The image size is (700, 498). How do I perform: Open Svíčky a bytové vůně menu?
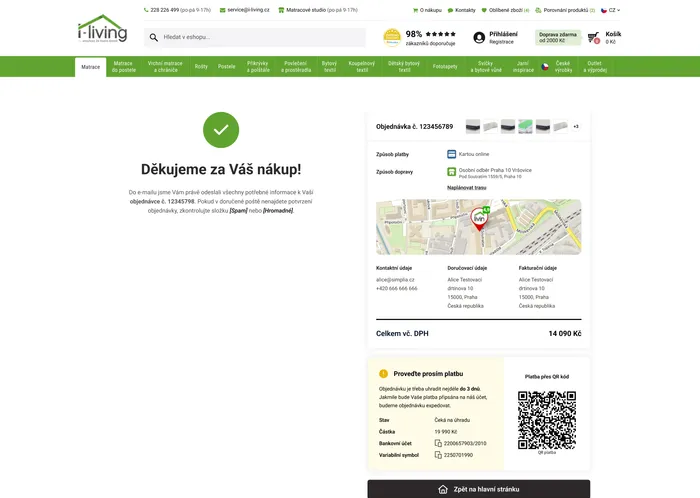[x=486, y=66]
